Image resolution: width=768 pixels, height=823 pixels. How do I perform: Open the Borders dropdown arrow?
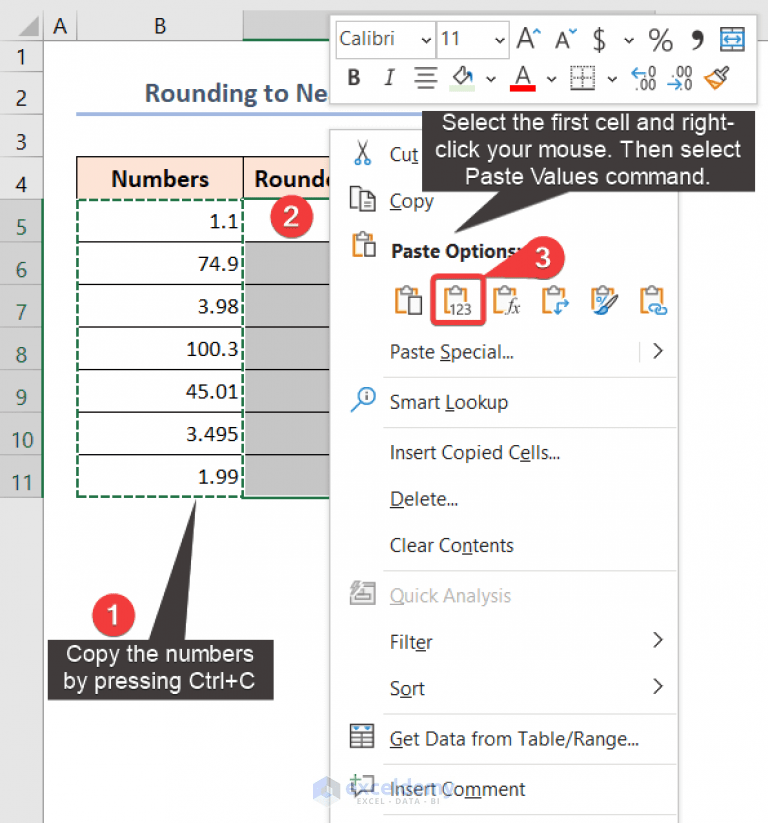point(612,79)
